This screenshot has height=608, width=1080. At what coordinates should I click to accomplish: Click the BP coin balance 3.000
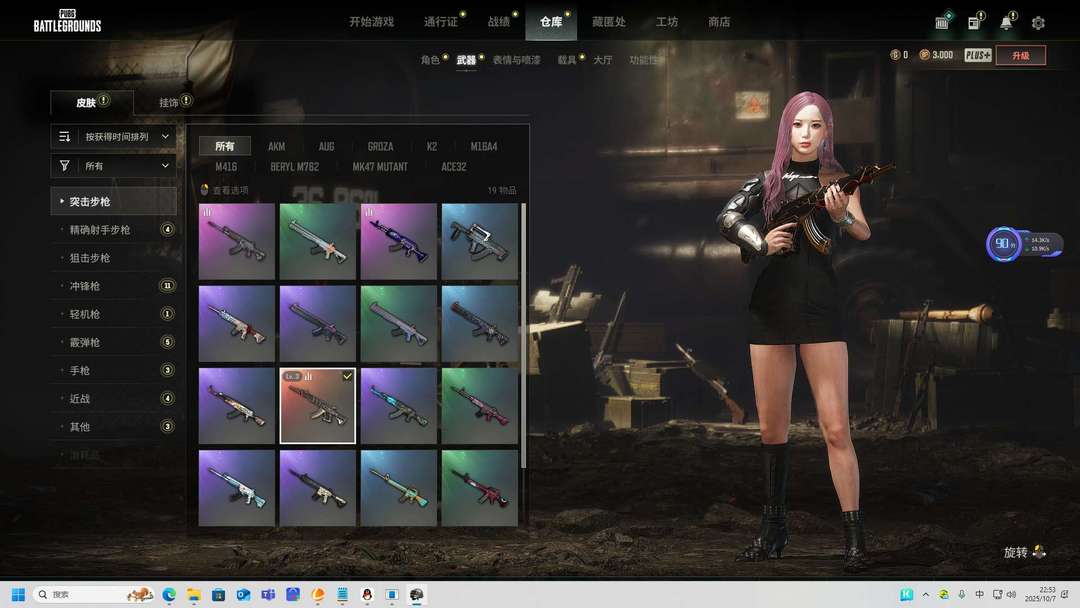(x=936, y=55)
